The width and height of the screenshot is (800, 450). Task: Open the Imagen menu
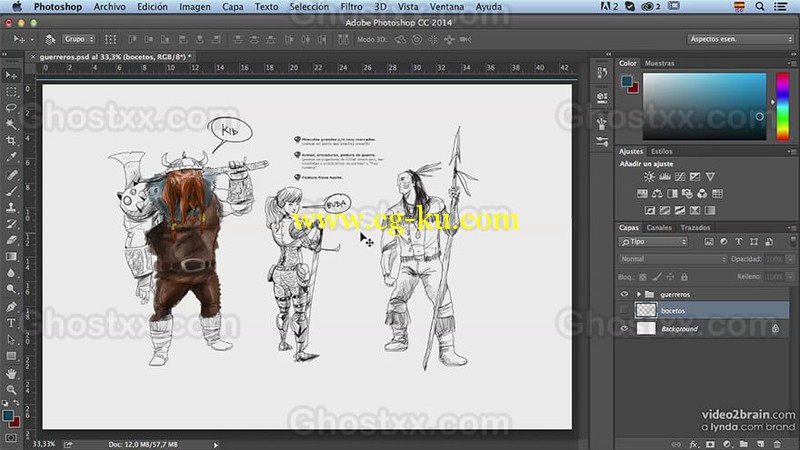coord(195,7)
